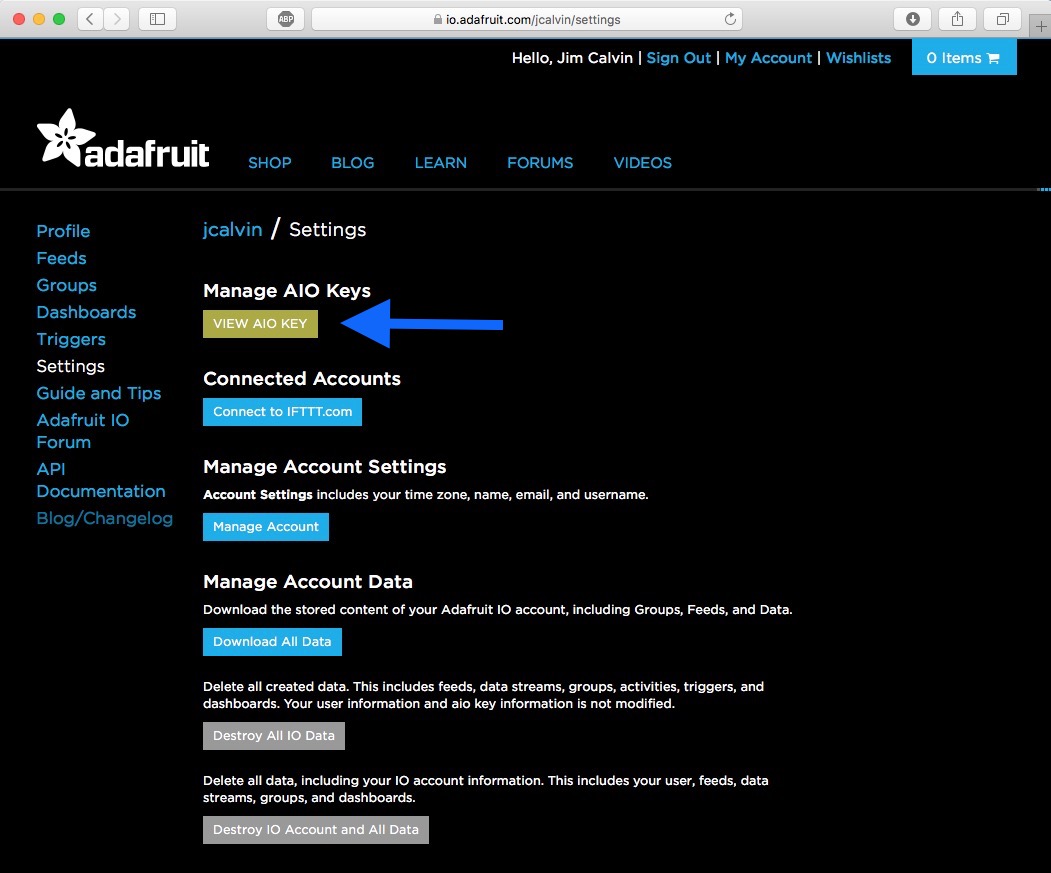Go to the SHOP menu item
This screenshot has width=1051, height=873.
pos(269,163)
